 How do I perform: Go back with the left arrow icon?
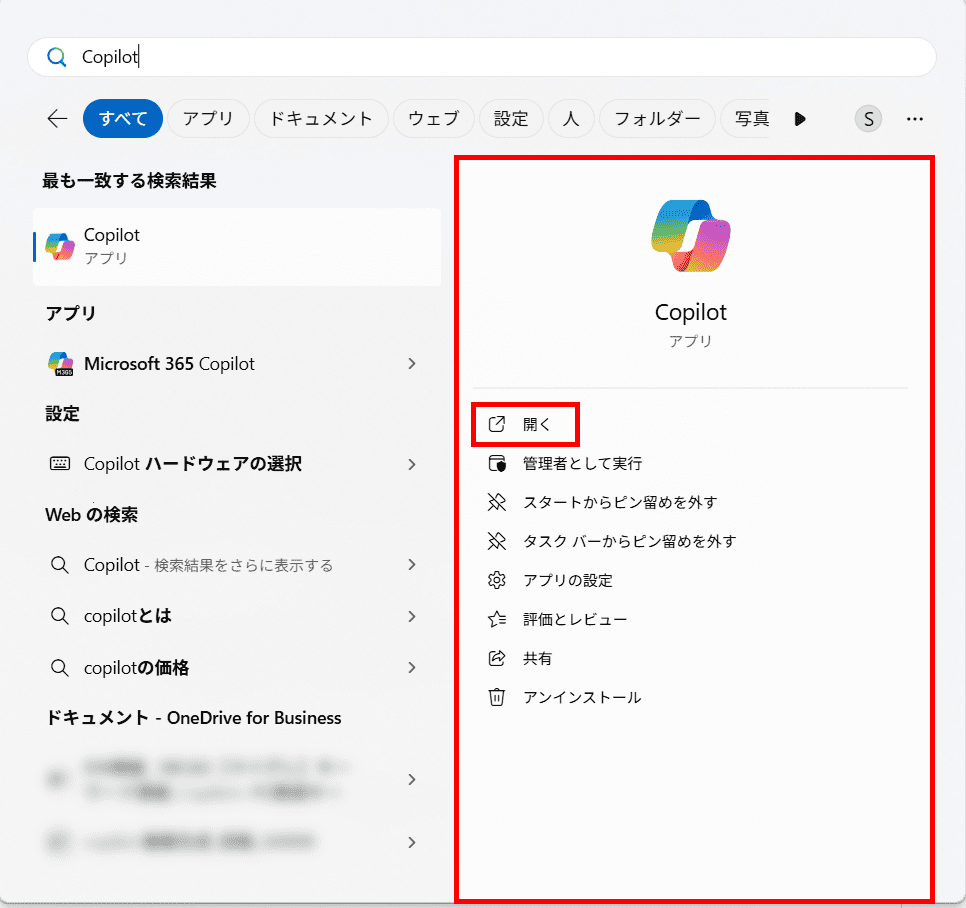pos(57,118)
